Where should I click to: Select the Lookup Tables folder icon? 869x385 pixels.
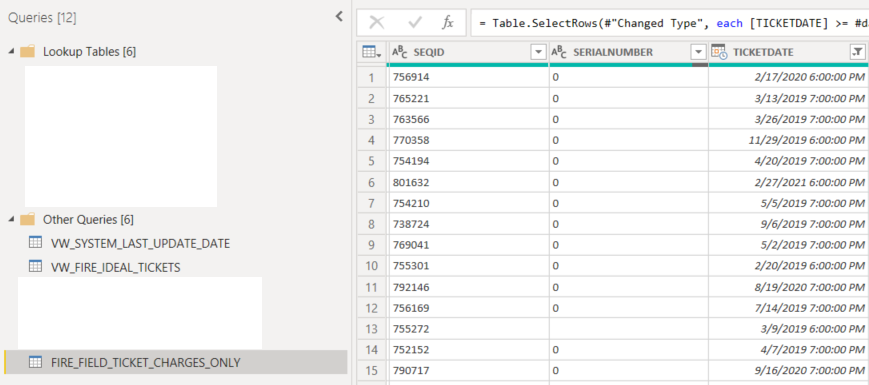point(27,52)
